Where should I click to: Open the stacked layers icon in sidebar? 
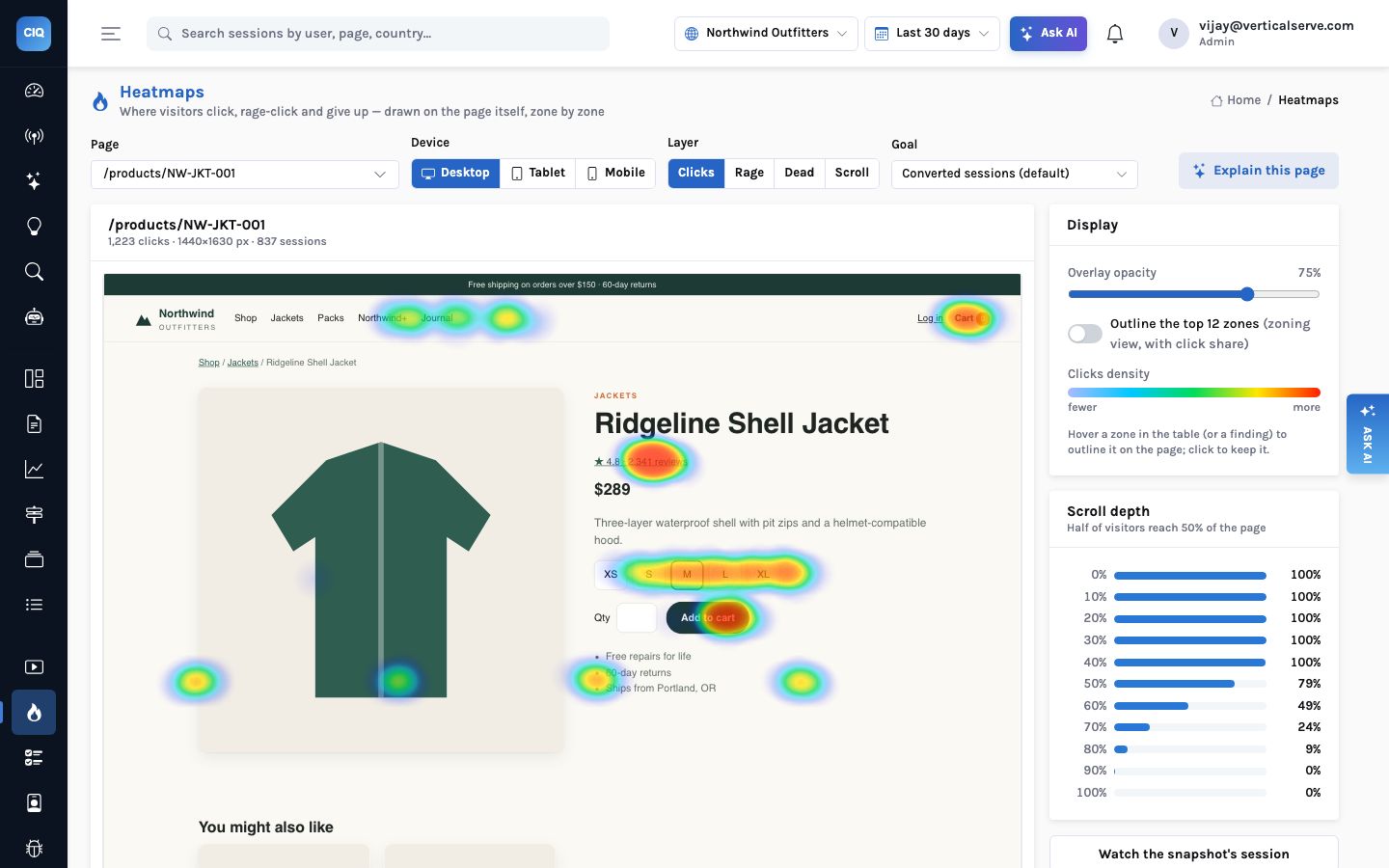coord(34,559)
